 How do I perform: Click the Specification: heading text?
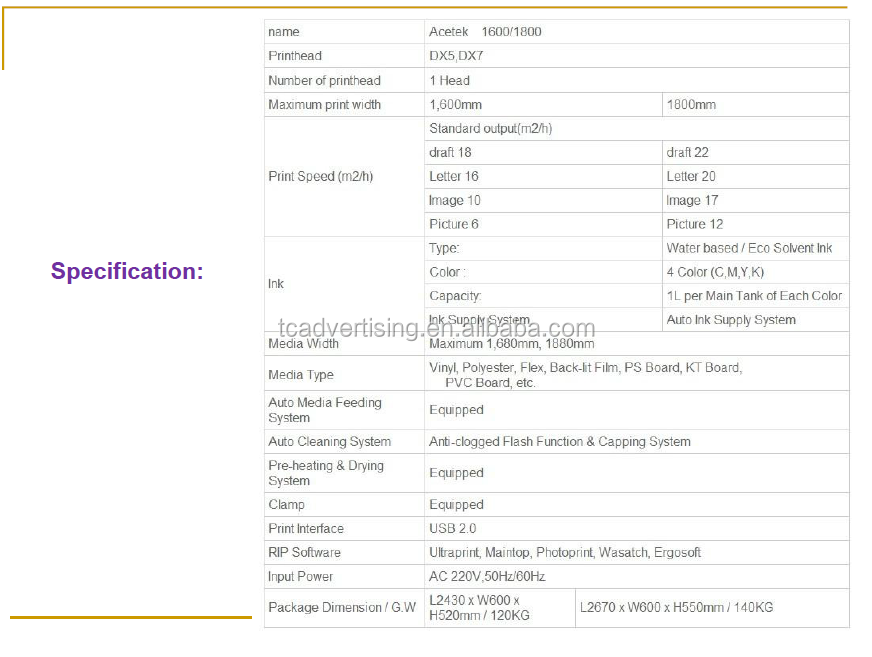(x=127, y=271)
